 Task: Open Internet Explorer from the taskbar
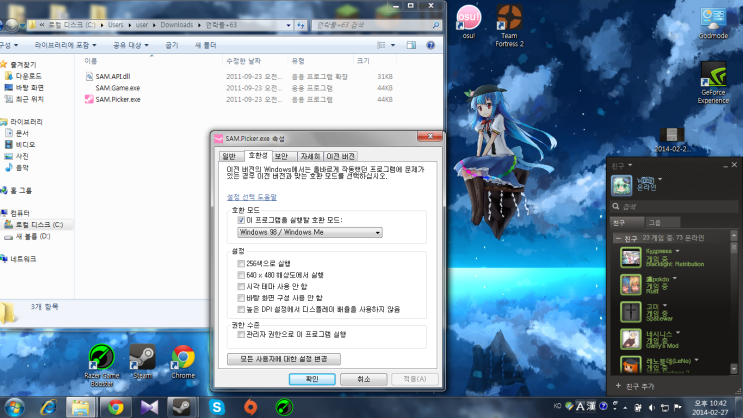click(x=48, y=408)
